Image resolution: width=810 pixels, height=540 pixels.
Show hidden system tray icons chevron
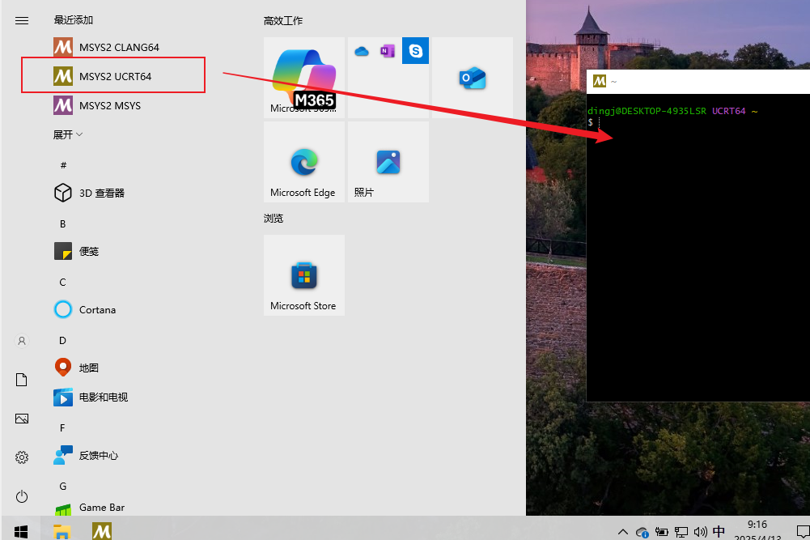[x=623, y=532]
